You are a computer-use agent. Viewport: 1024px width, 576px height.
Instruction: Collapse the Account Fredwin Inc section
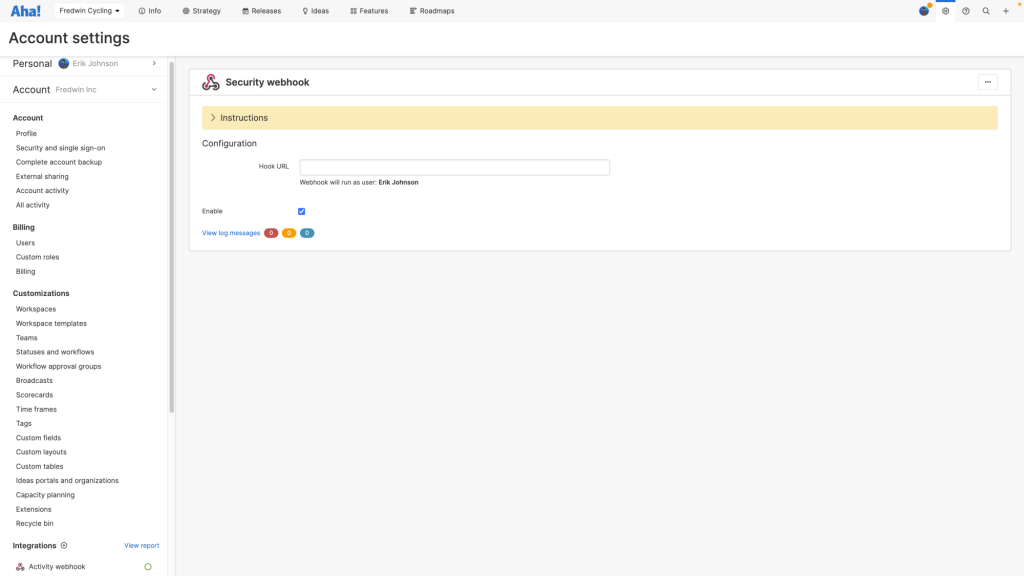154,90
